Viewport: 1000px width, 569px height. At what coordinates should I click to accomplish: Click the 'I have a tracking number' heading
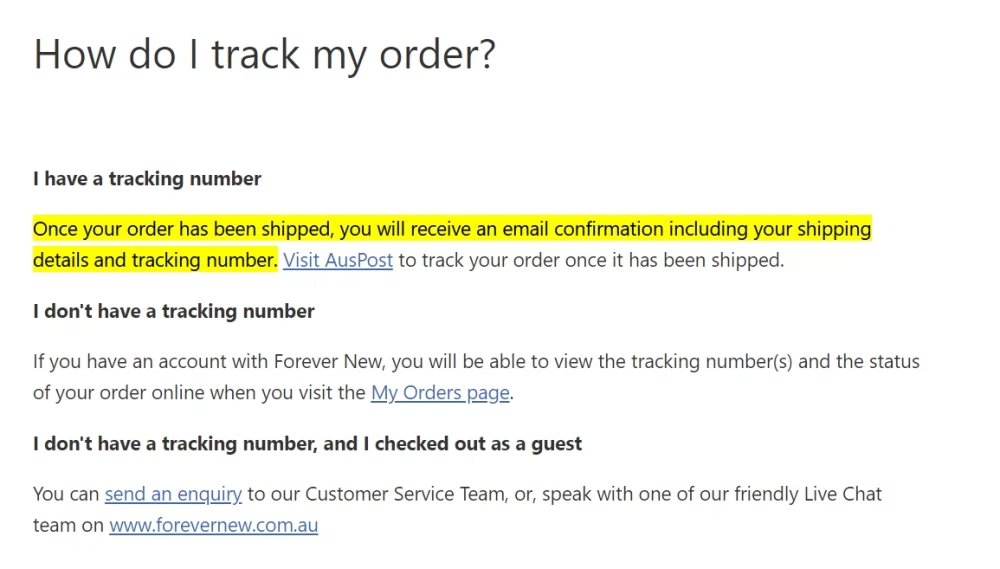click(x=147, y=179)
